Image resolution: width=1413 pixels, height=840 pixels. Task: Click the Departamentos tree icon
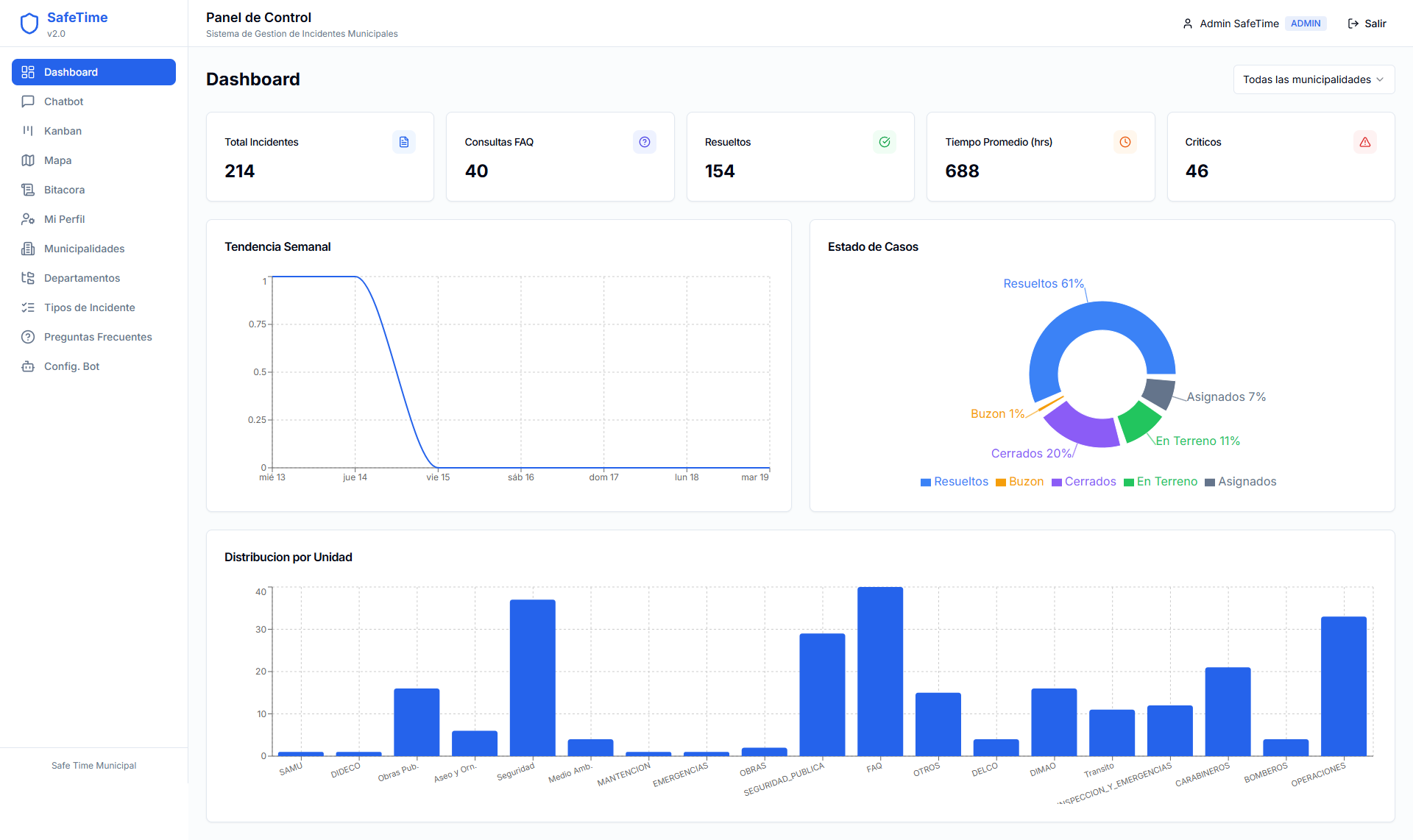coord(28,278)
